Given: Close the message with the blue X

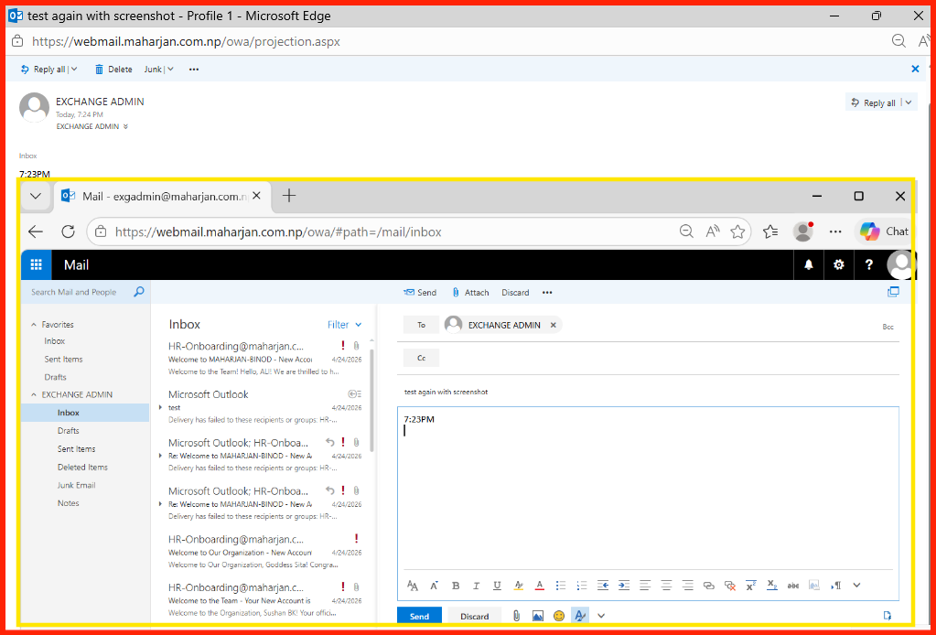Looking at the screenshot, I should pyautogui.click(x=915, y=69).
